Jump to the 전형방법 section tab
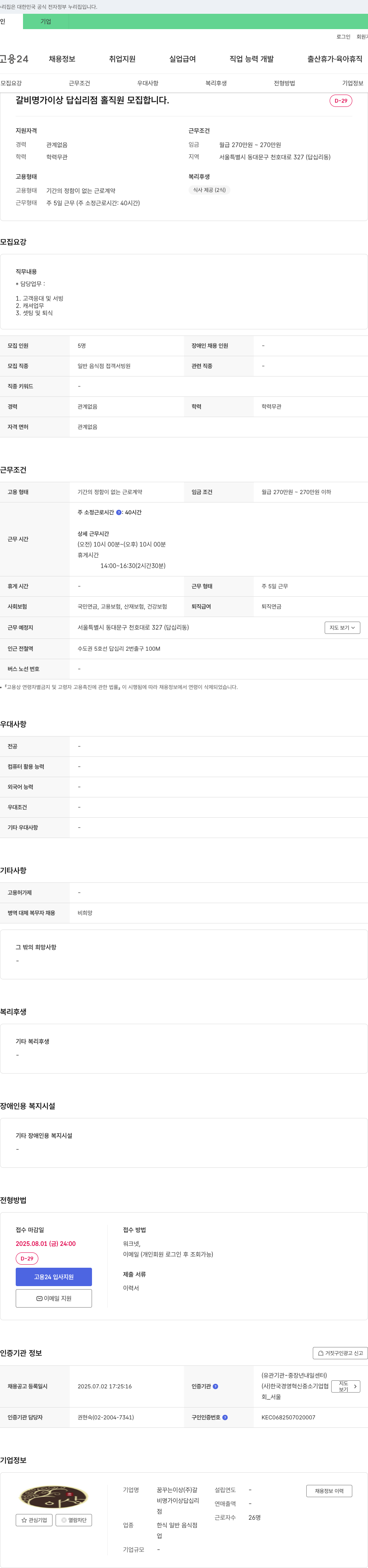 (284, 83)
